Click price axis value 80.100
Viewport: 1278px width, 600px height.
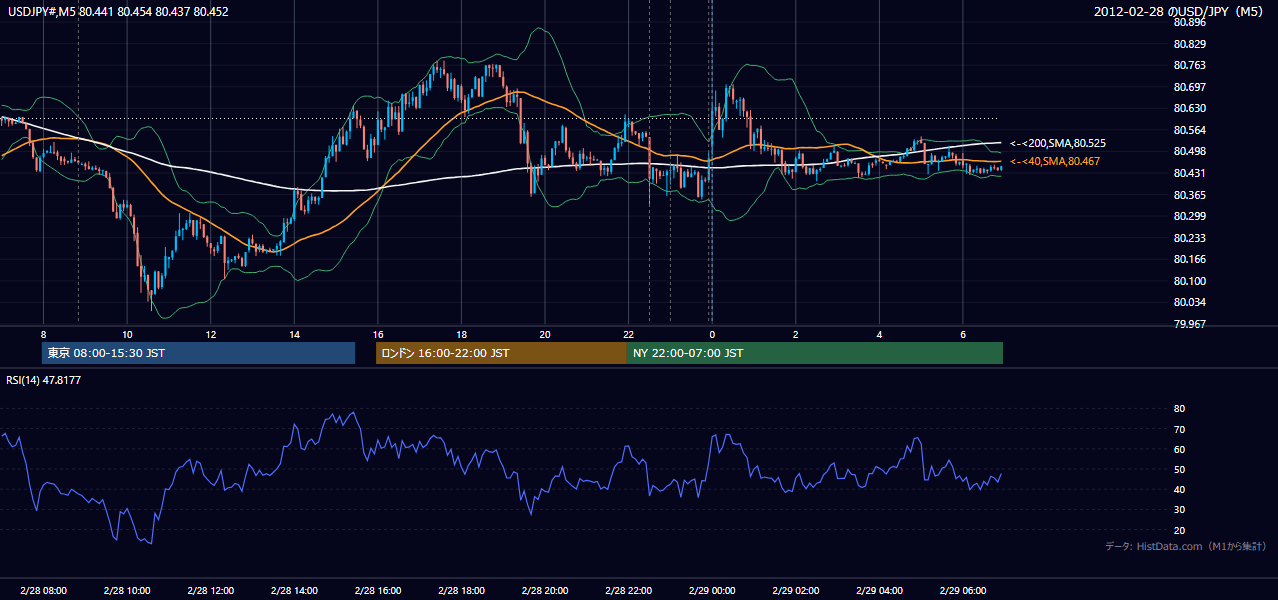click(x=1190, y=282)
